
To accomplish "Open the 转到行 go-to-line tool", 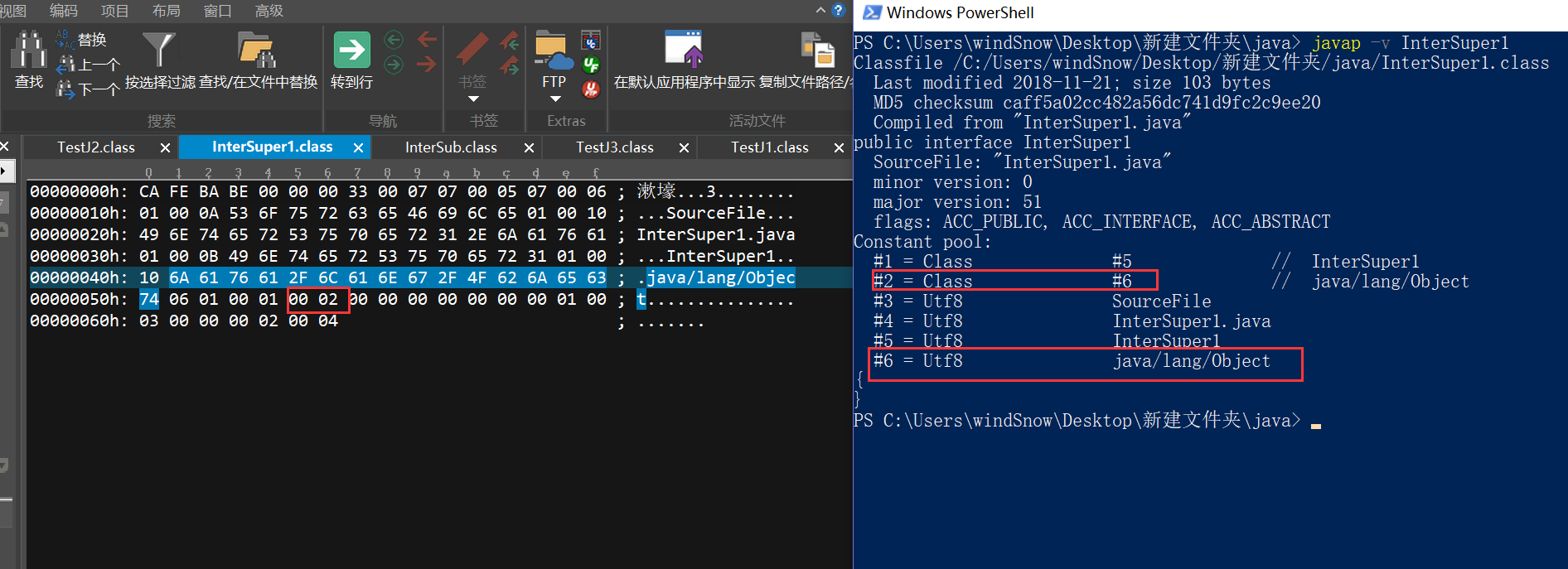I will tap(351, 60).
